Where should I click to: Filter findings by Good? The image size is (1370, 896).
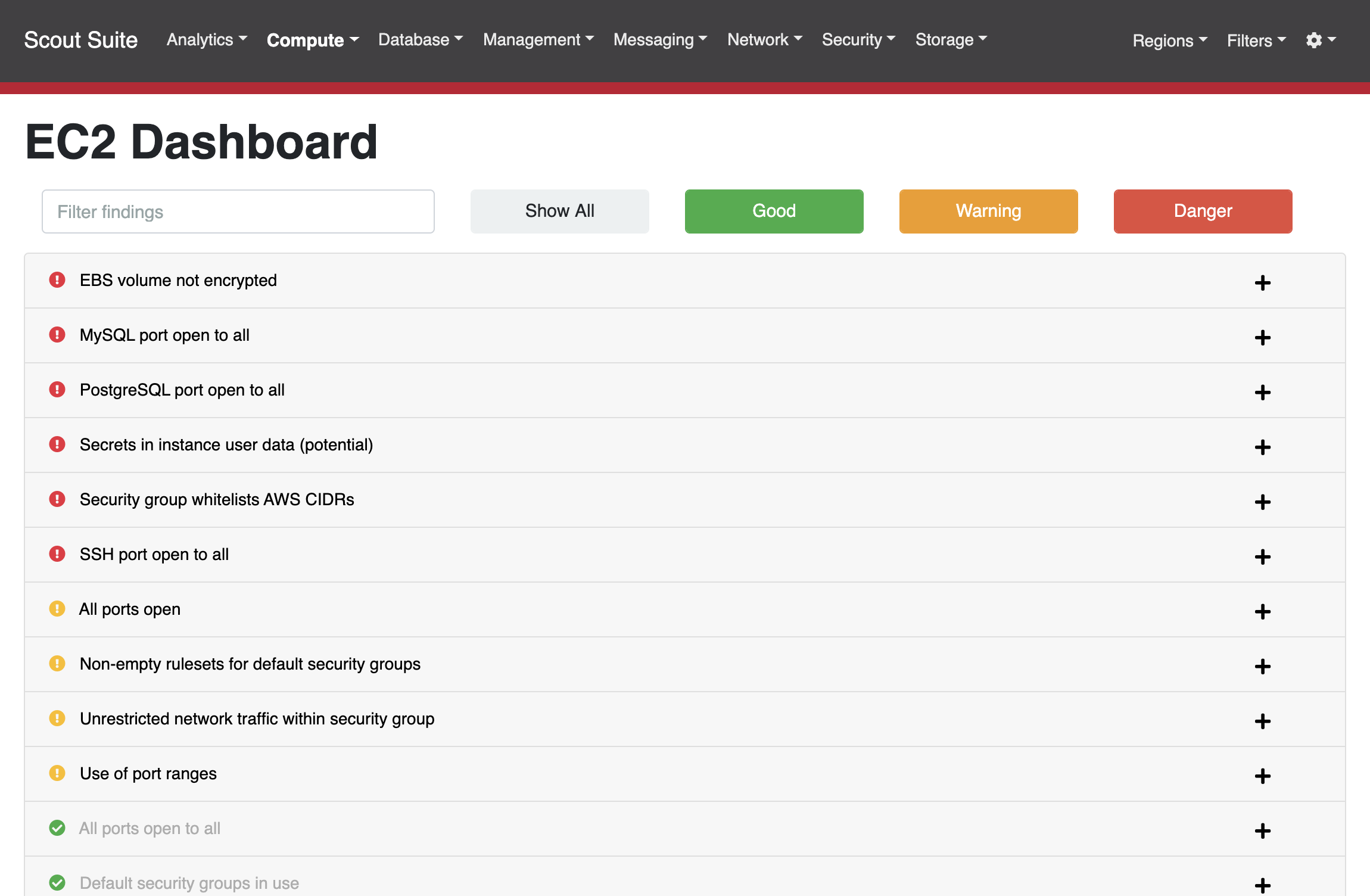pos(774,211)
